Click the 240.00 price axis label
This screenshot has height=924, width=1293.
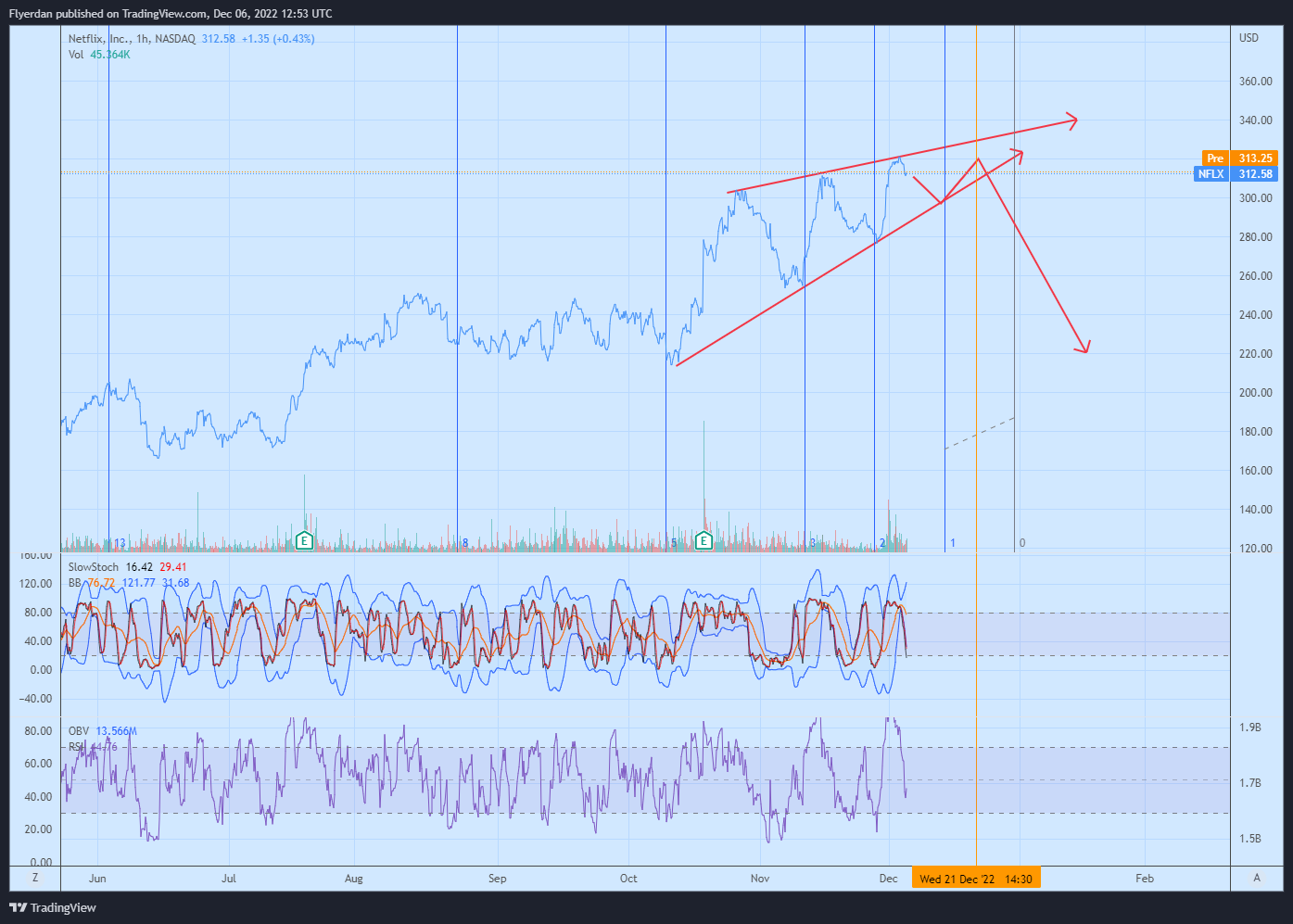(x=1256, y=315)
